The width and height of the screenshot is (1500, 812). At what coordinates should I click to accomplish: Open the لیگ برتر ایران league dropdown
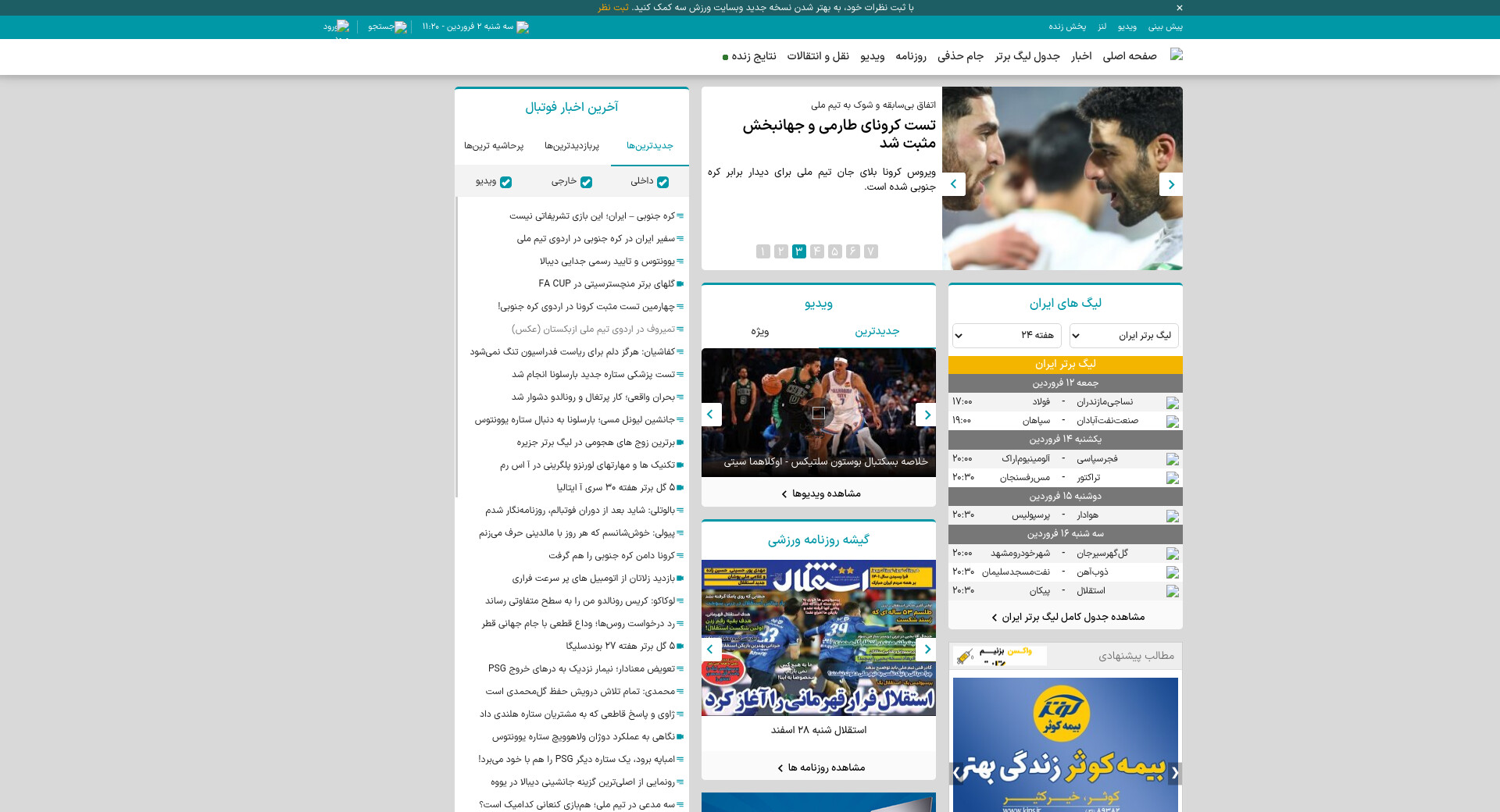[x=1124, y=336]
